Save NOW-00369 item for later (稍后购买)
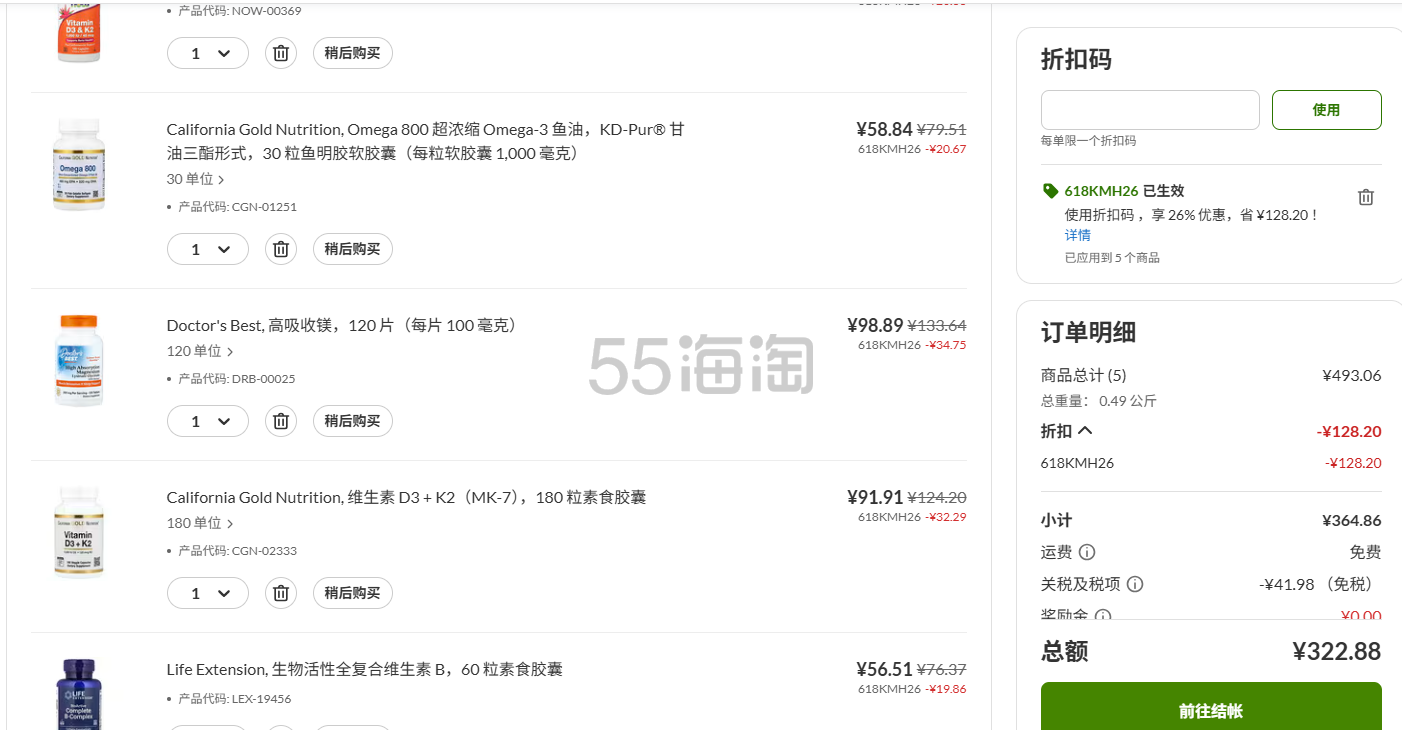The width and height of the screenshot is (1402, 730). click(x=353, y=53)
